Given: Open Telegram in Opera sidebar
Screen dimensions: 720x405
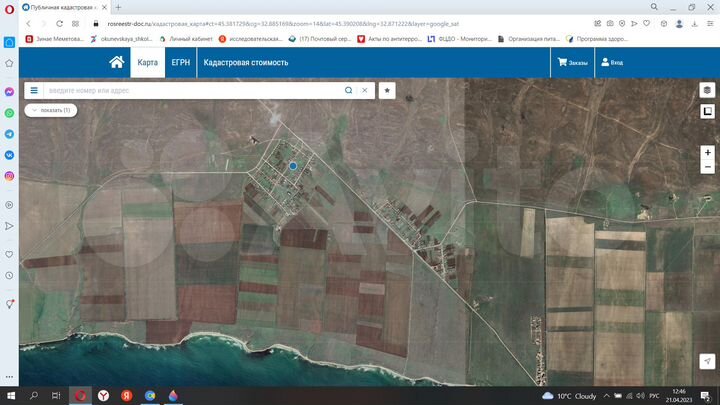Looking at the screenshot, I should point(9,133).
